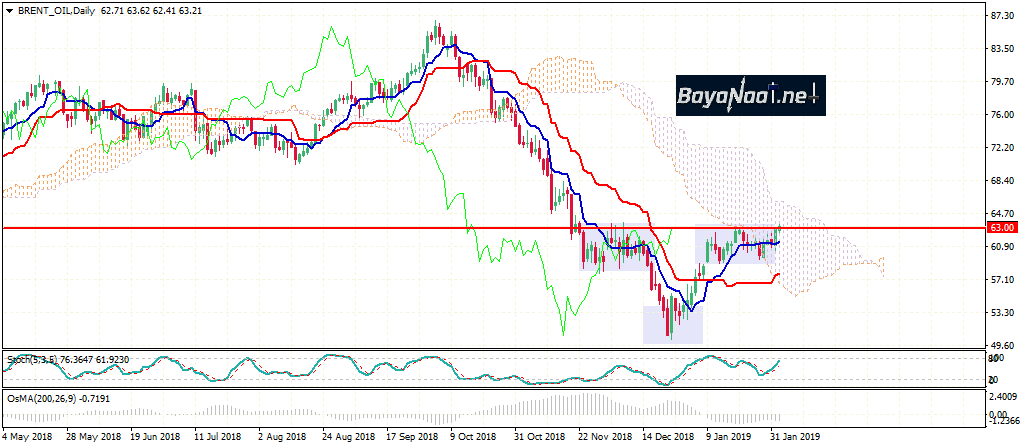Click the 68.40 price axis label

1003,181
